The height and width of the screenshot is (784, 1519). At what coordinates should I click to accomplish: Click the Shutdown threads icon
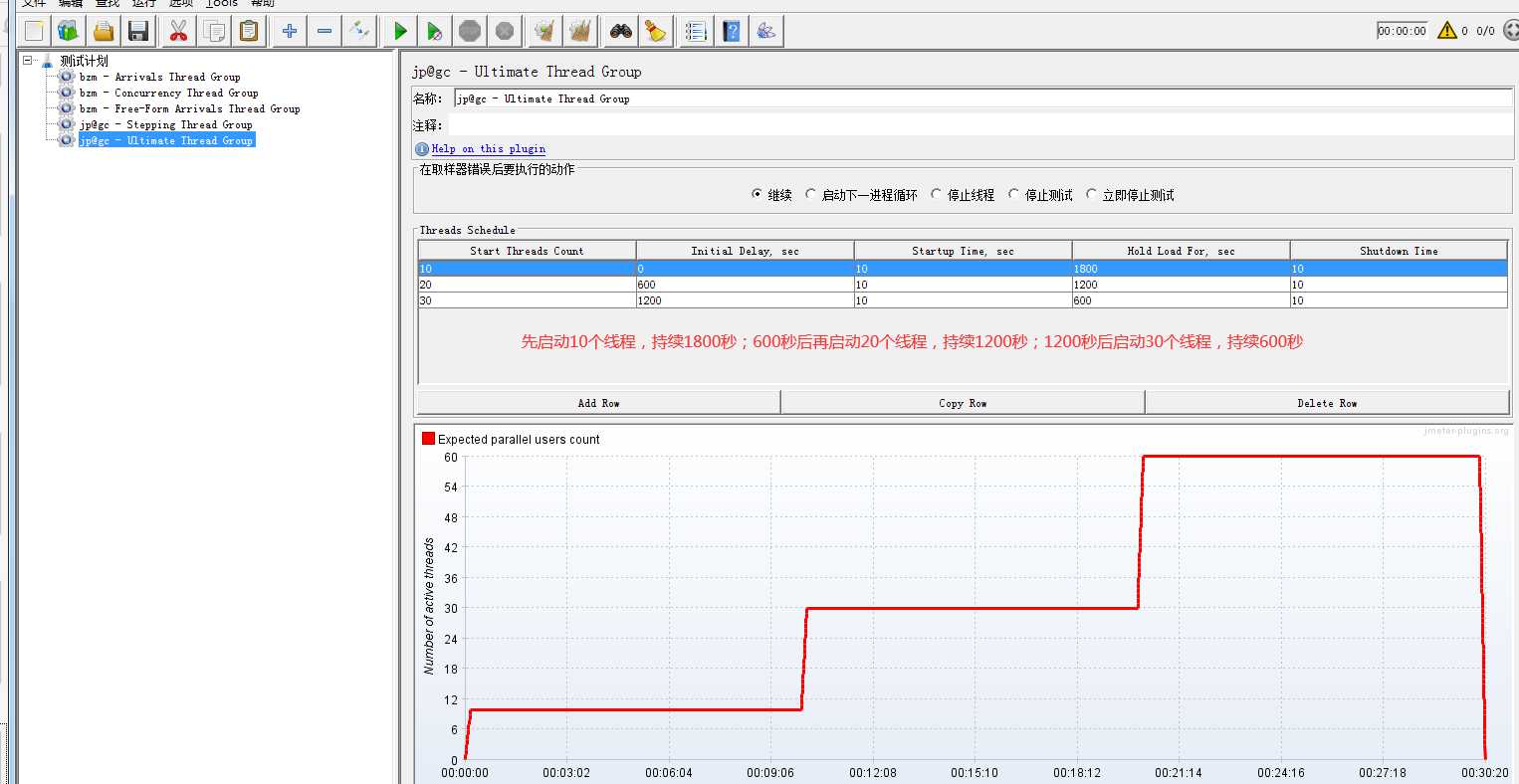tap(505, 31)
